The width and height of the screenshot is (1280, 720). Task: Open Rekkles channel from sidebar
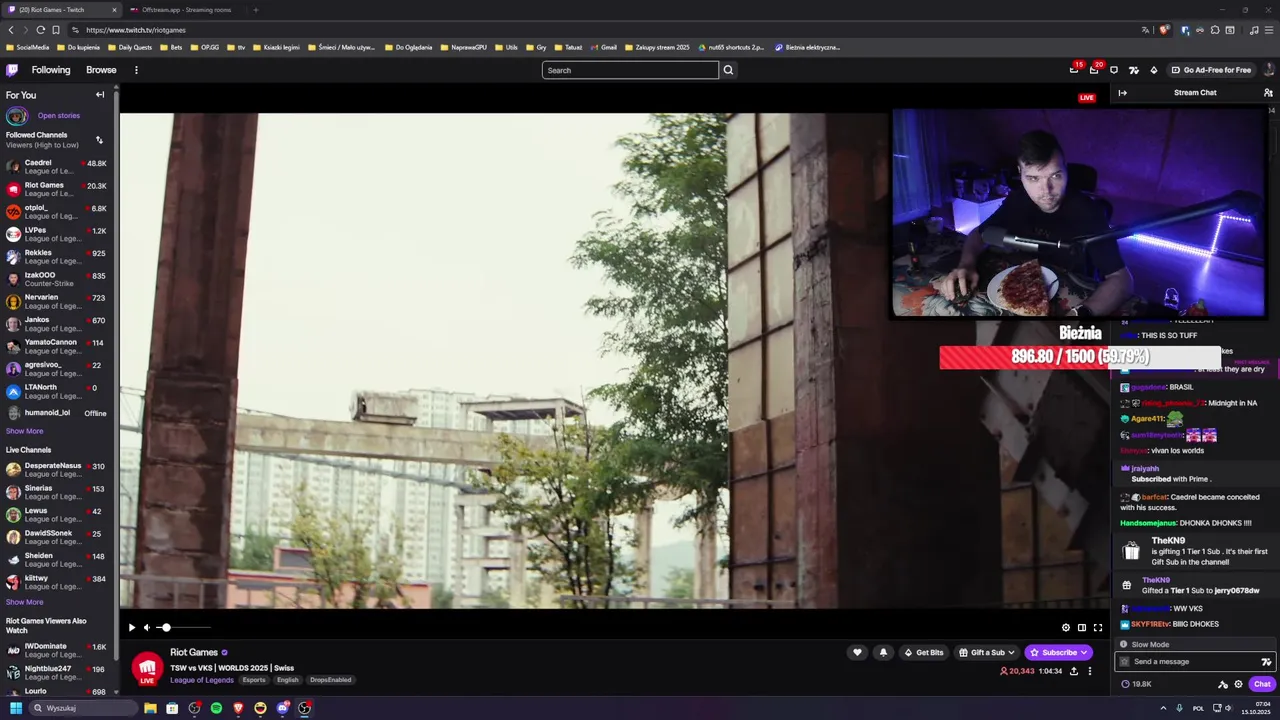pos(58,257)
